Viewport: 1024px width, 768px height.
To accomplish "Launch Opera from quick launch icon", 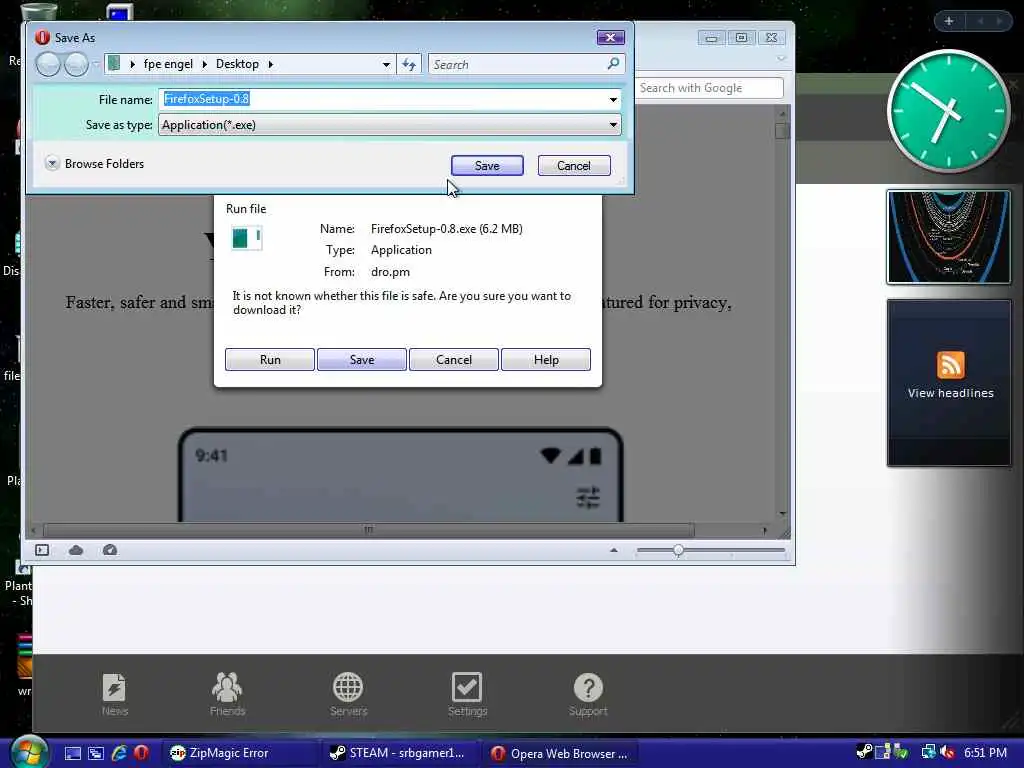I will [x=141, y=753].
